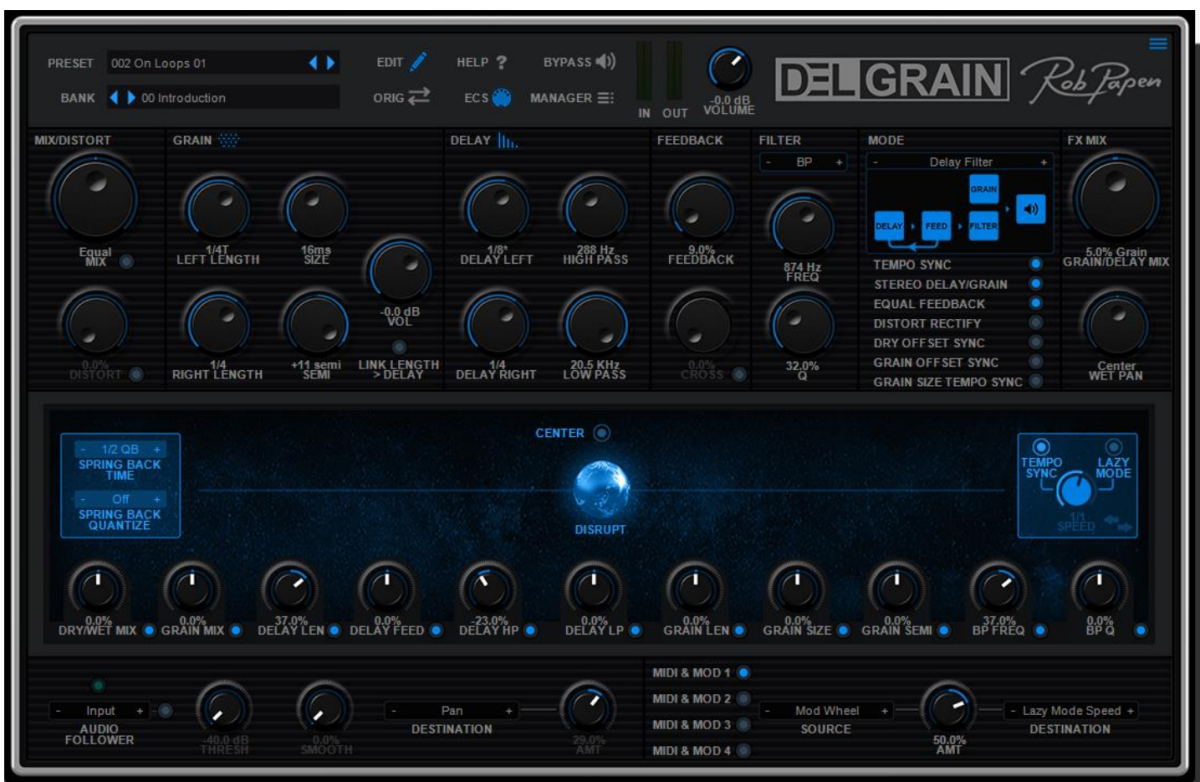1200x782 pixels.
Task: Click the GRAIN/DELAY MIX knob
Action: point(1116,196)
